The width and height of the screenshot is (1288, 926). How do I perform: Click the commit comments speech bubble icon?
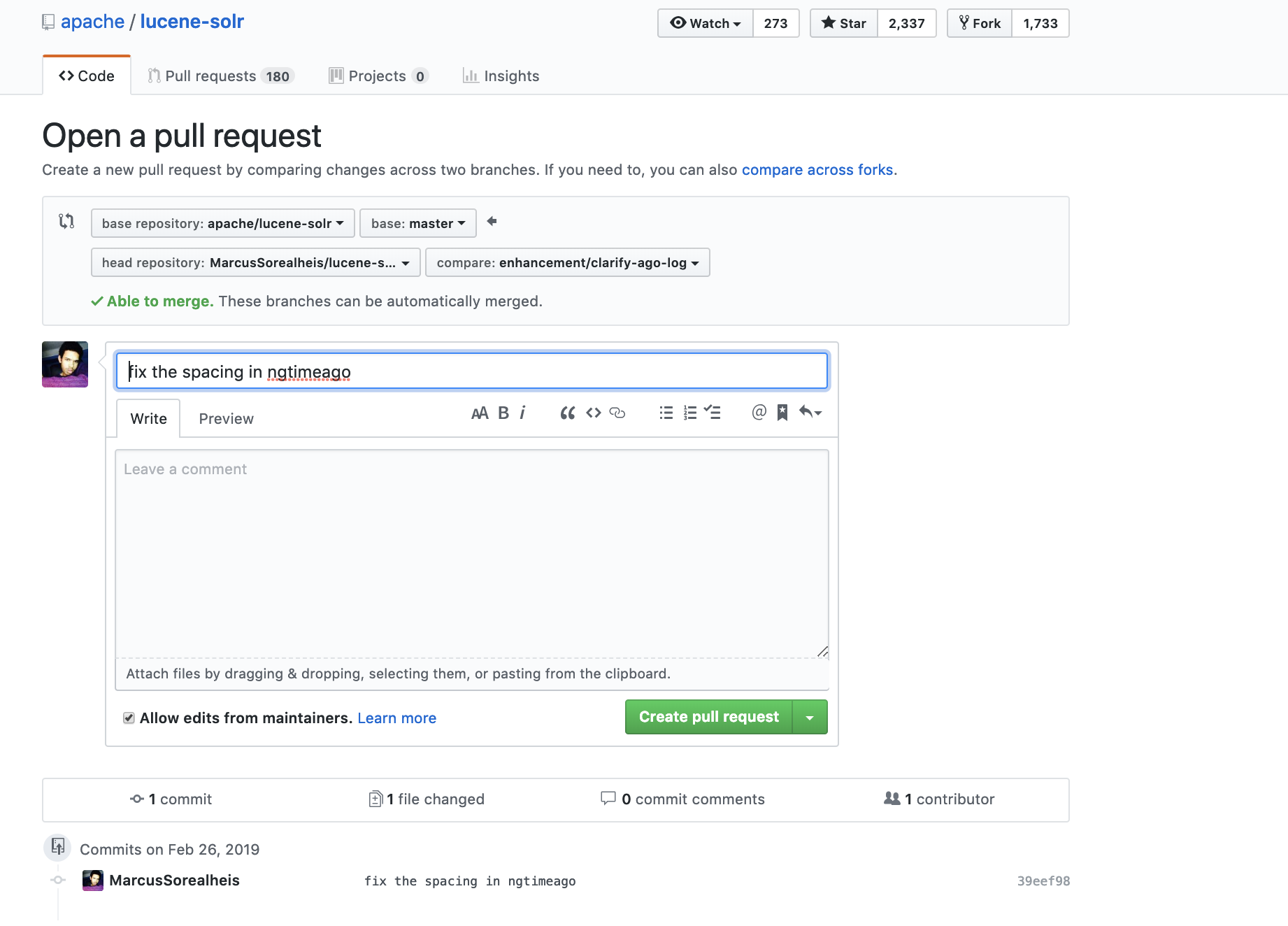click(x=608, y=798)
